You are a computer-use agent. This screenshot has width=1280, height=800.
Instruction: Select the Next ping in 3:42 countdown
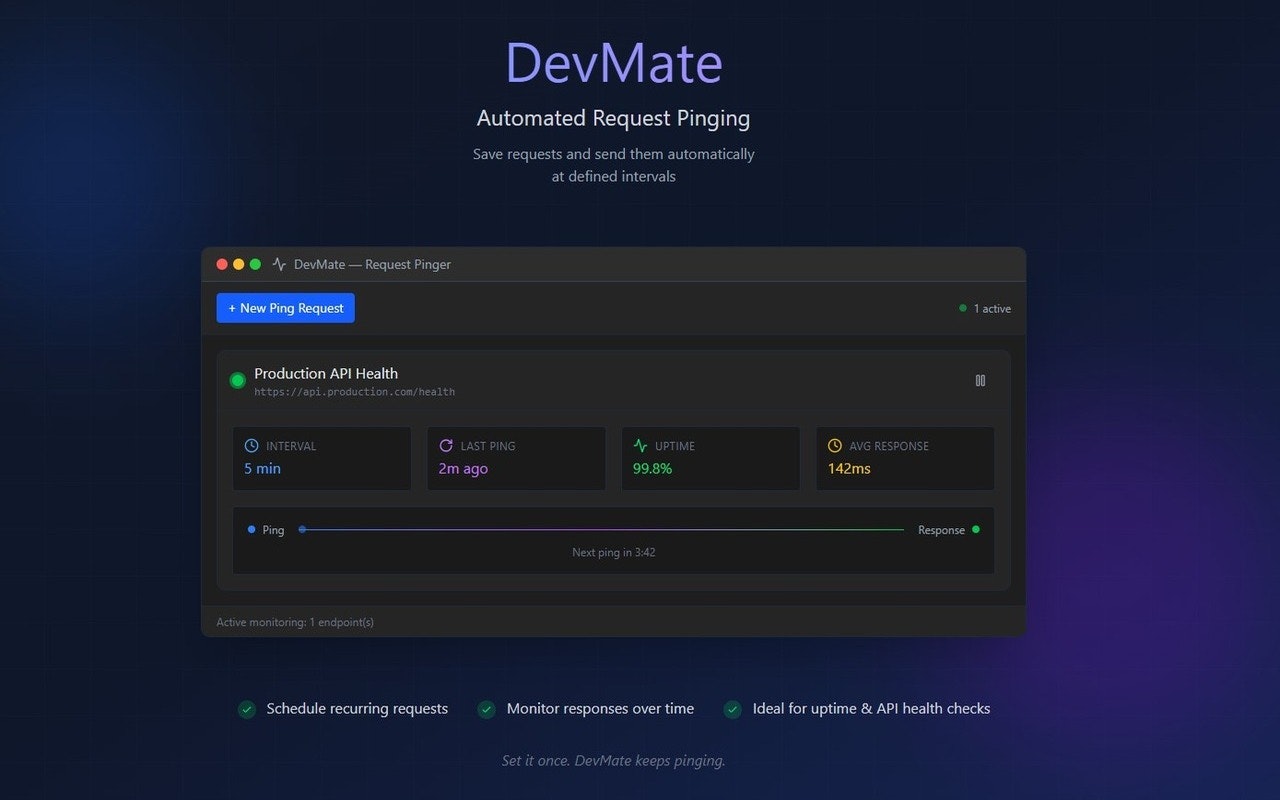[x=613, y=551]
